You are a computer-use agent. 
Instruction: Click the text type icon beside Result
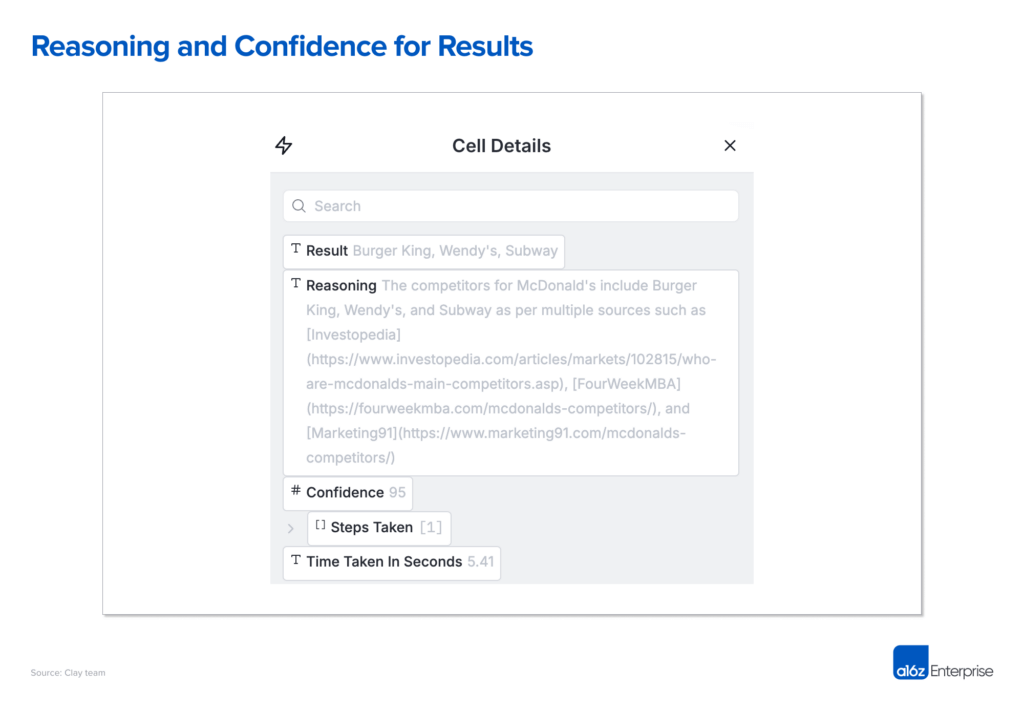click(296, 249)
